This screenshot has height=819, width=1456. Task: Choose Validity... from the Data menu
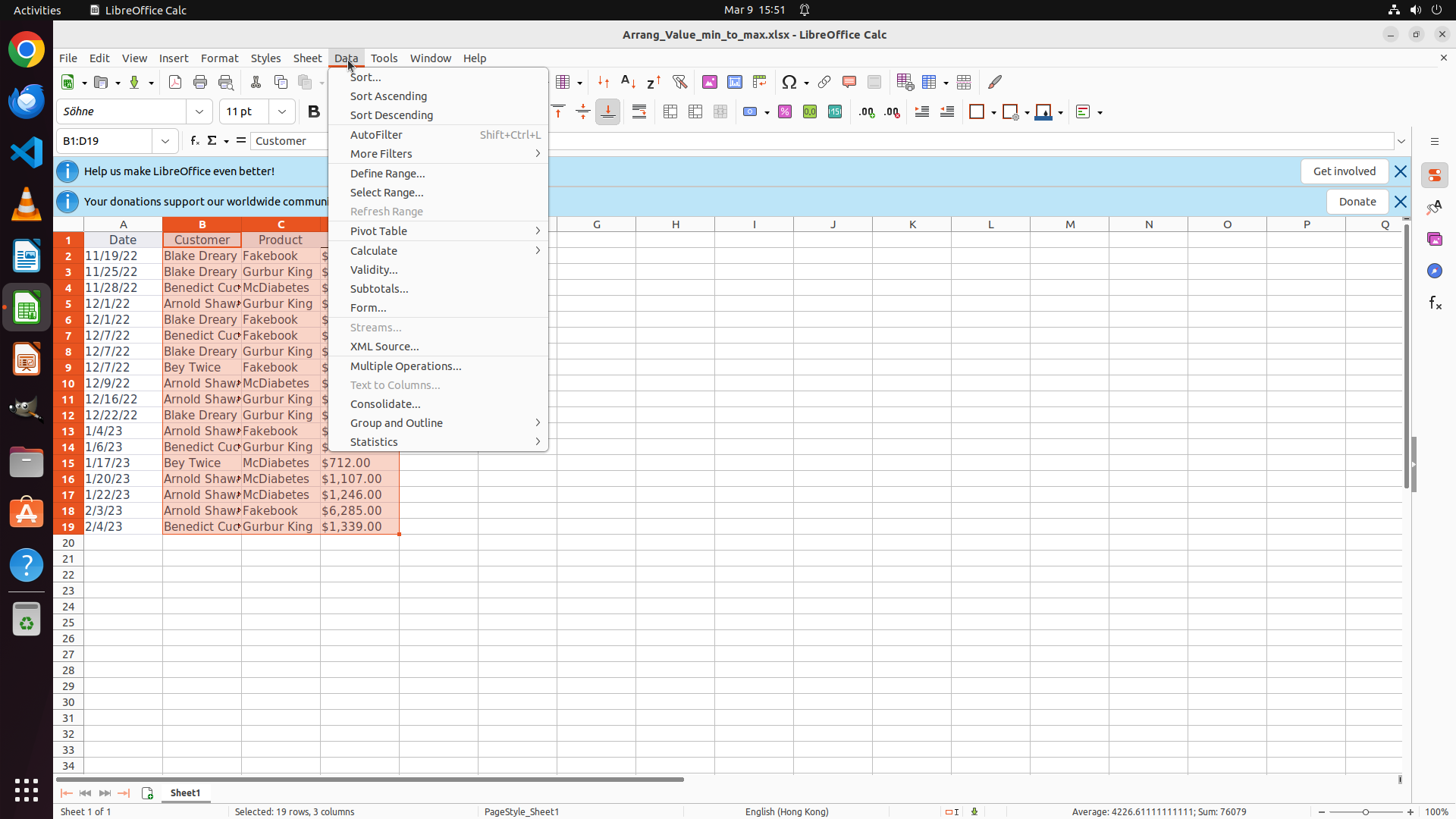(x=438, y=270)
